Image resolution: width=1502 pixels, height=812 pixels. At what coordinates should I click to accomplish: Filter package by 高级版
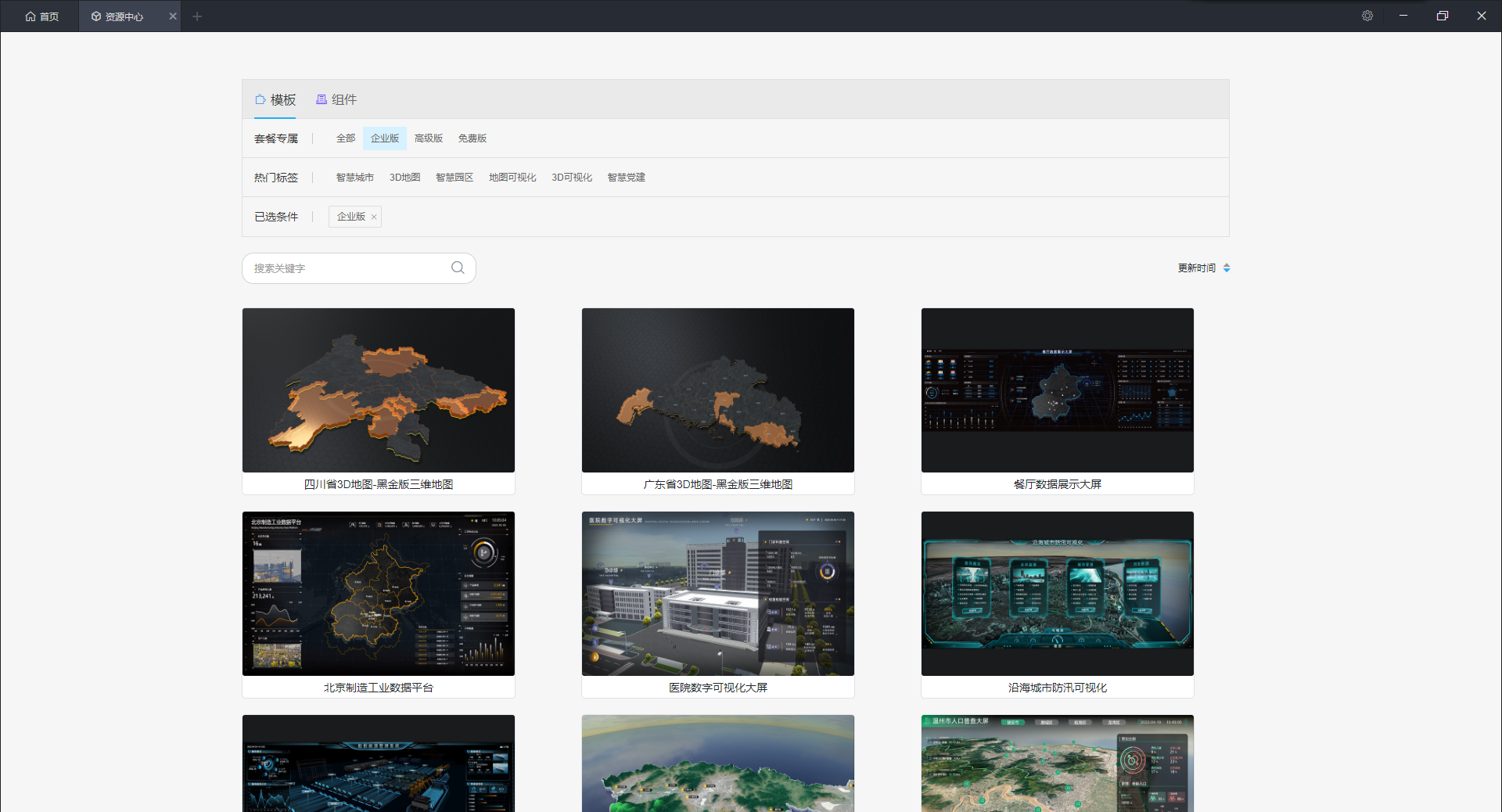coord(429,138)
